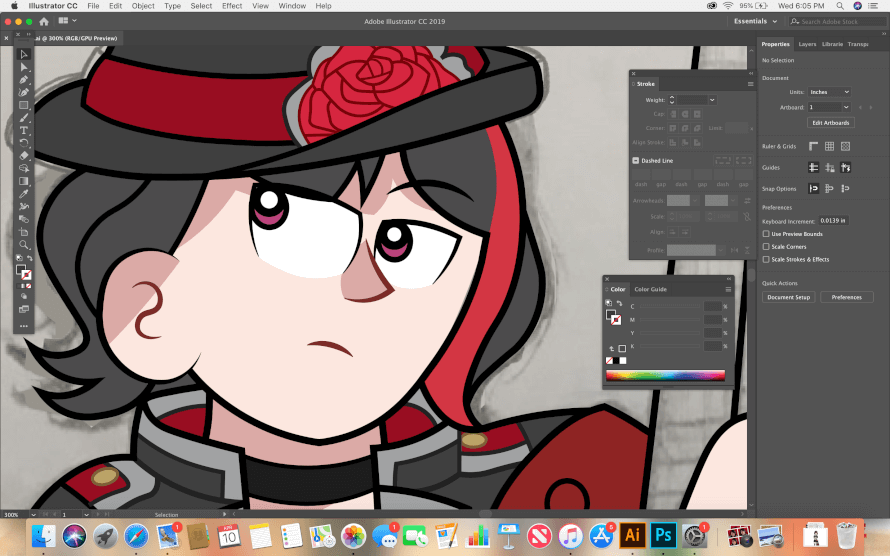Select the Zoom tool in toolbar
This screenshot has height=556, width=890.
pyautogui.click(x=23, y=245)
